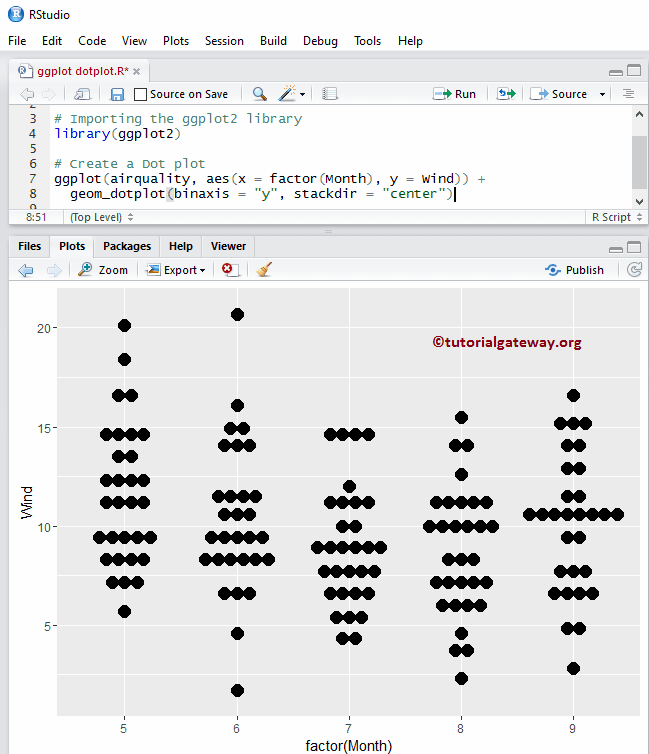Click the save document floppy disk icon
The width and height of the screenshot is (649, 754).
pyautogui.click(x=117, y=94)
